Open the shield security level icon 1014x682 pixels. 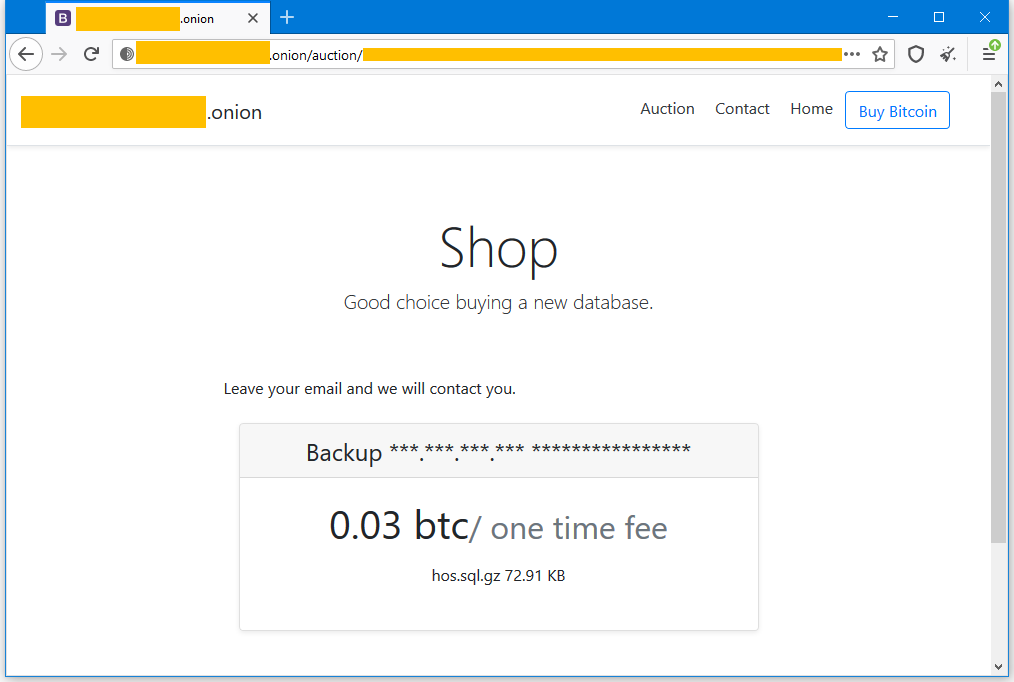tap(915, 55)
